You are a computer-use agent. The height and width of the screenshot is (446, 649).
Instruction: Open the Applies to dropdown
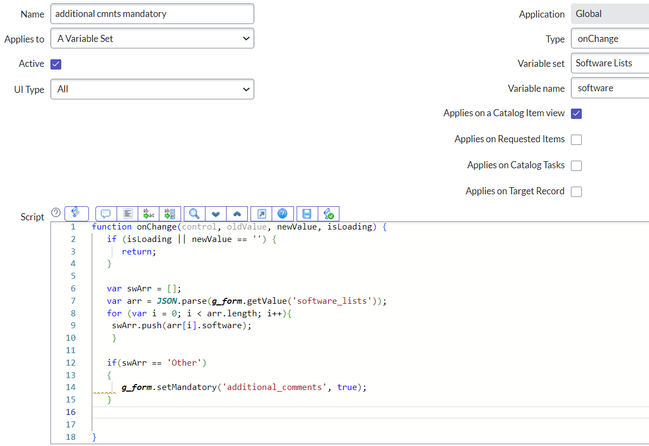(x=152, y=38)
